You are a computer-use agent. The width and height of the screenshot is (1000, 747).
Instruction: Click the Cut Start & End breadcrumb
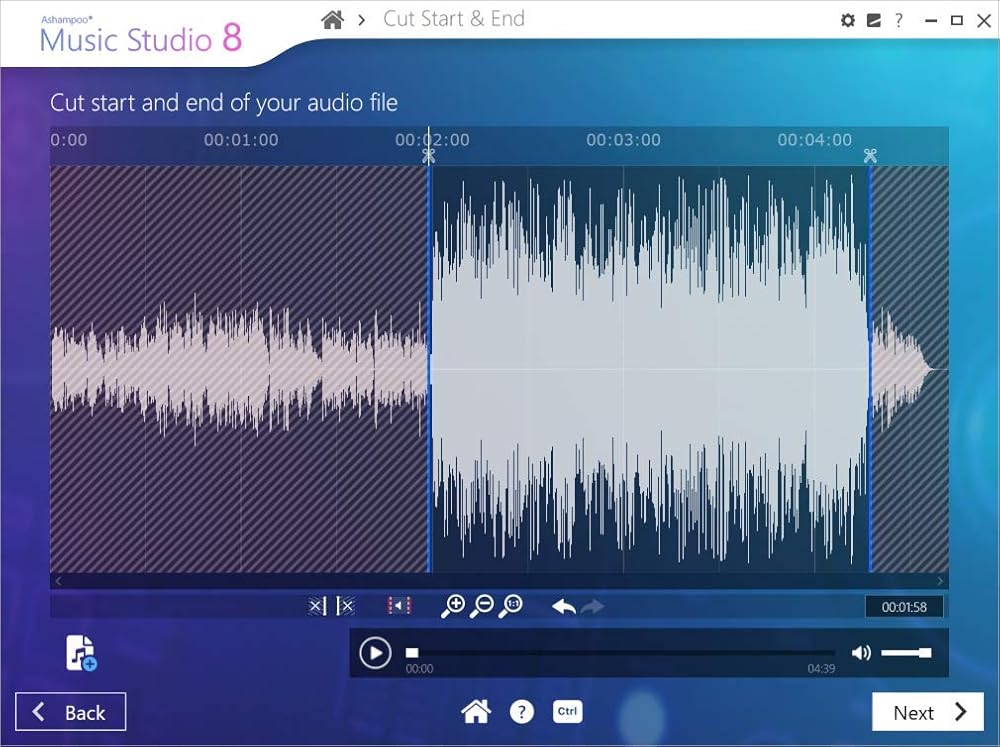coord(453,19)
